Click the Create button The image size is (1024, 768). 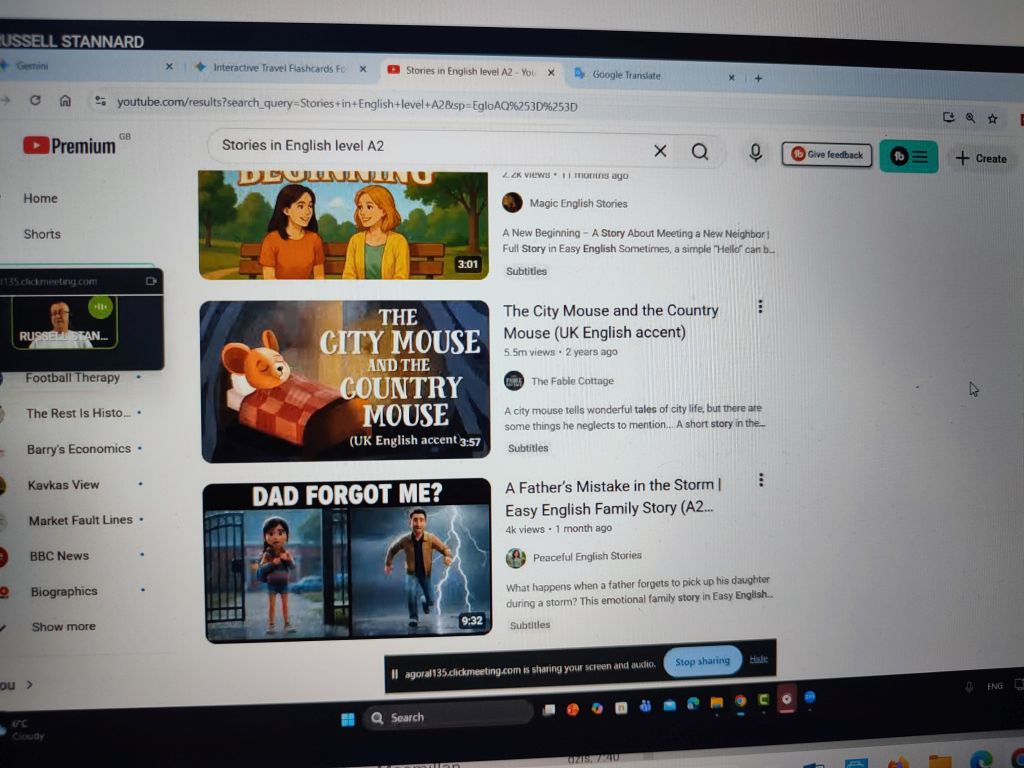(x=980, y=158)
